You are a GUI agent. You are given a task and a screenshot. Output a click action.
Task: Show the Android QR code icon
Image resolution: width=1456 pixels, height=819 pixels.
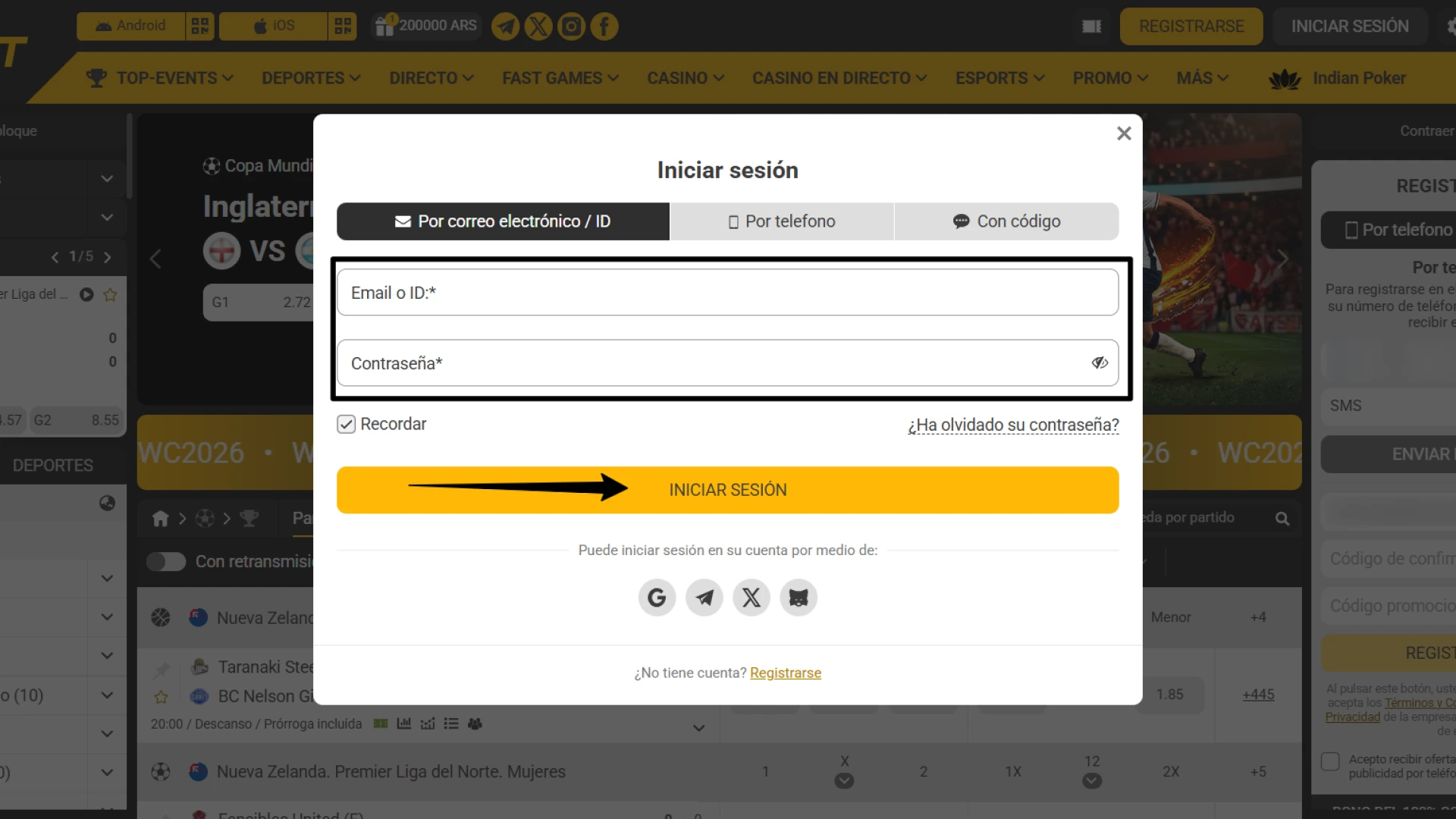[200, 26]
